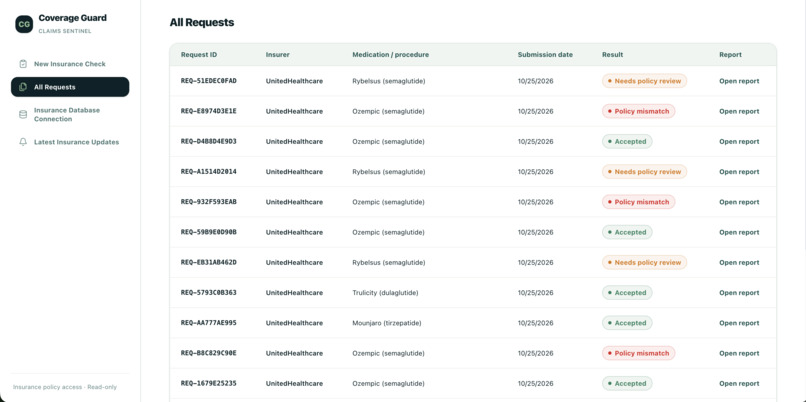Click the Request ID column header

click(198, 54)
